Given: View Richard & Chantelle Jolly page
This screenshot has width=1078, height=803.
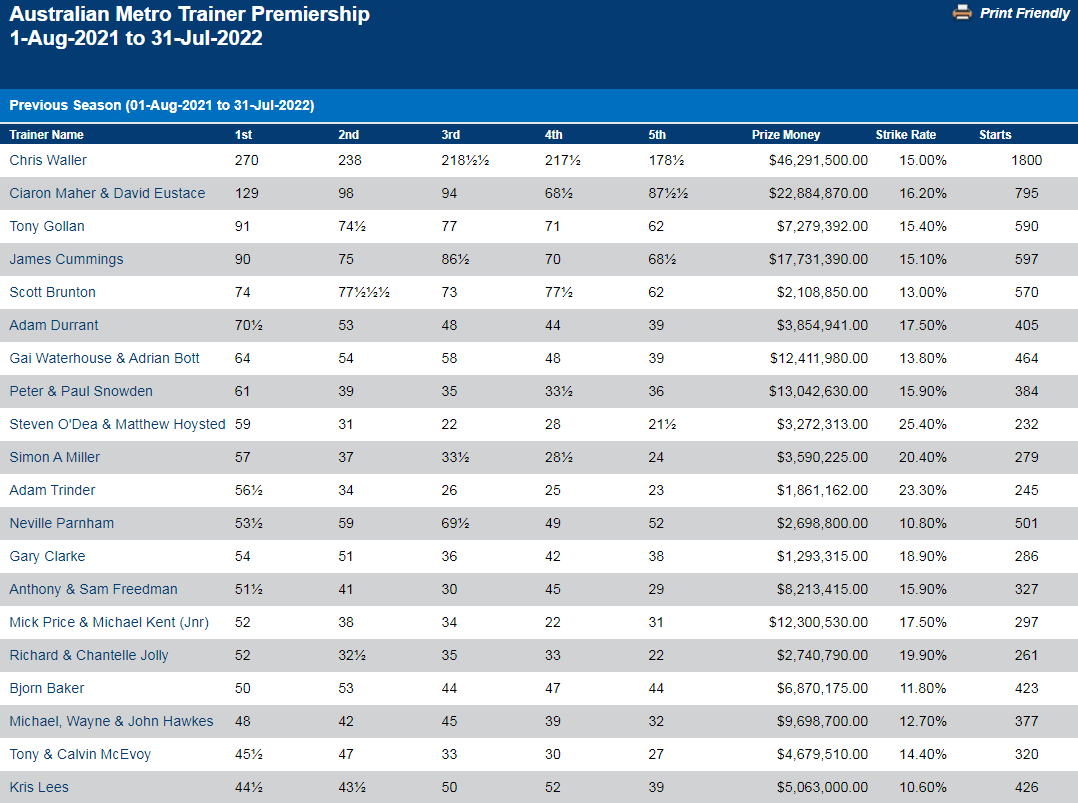Looking at the screenshot, I should tap(89, 655).
